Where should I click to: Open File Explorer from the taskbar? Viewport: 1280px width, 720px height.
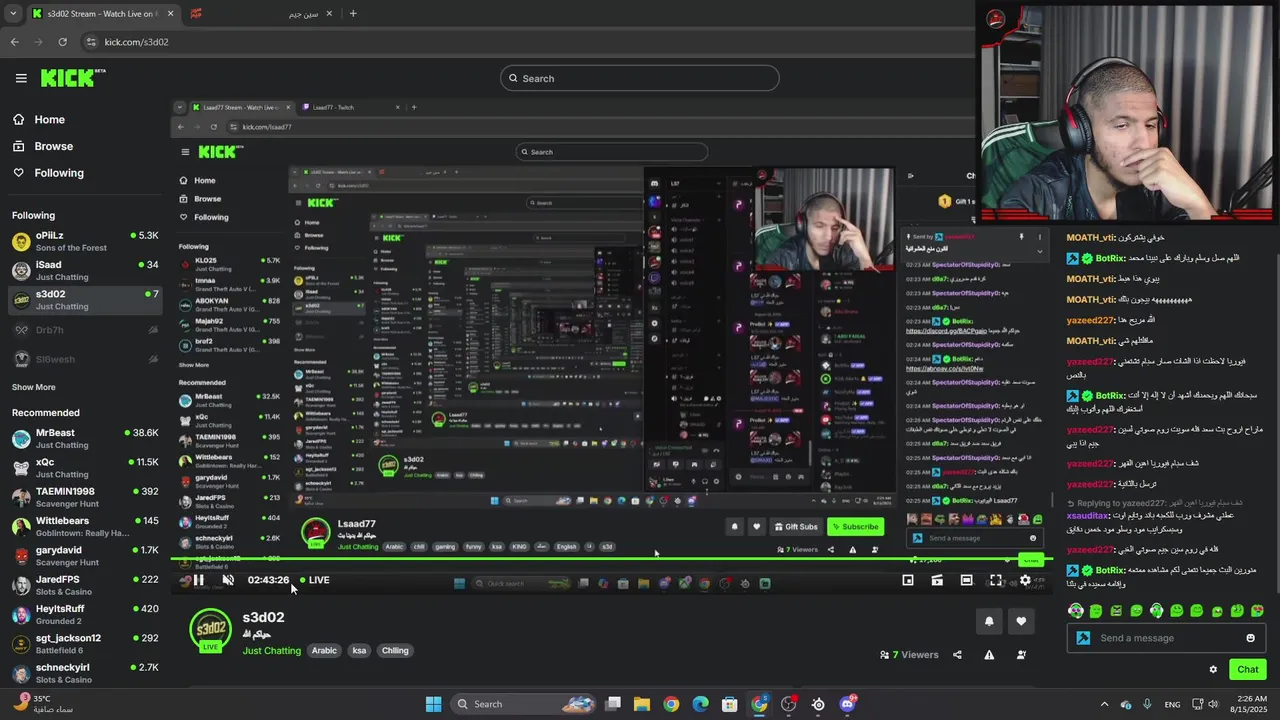[x=641, y=704]
